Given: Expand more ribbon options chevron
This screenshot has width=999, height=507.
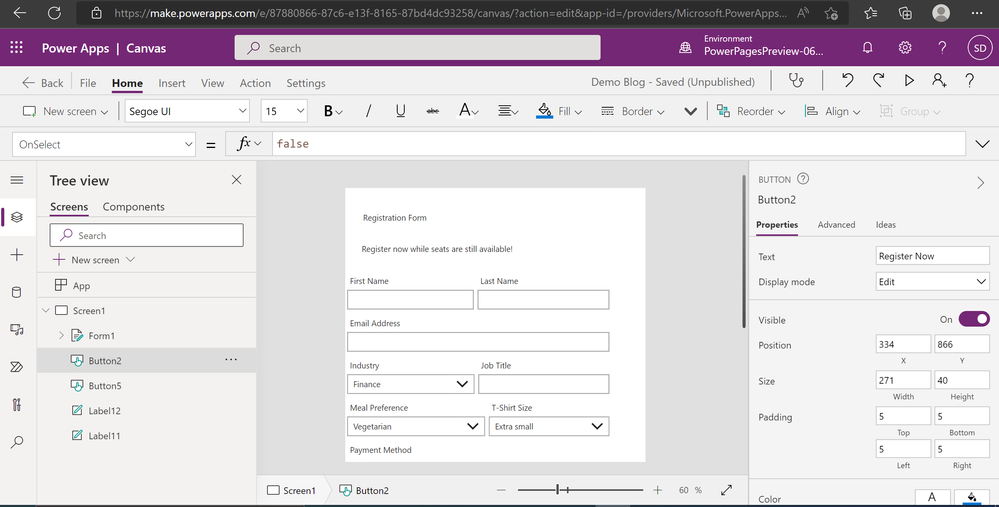Looking at the screenshot, I should (x=691, y=111).
